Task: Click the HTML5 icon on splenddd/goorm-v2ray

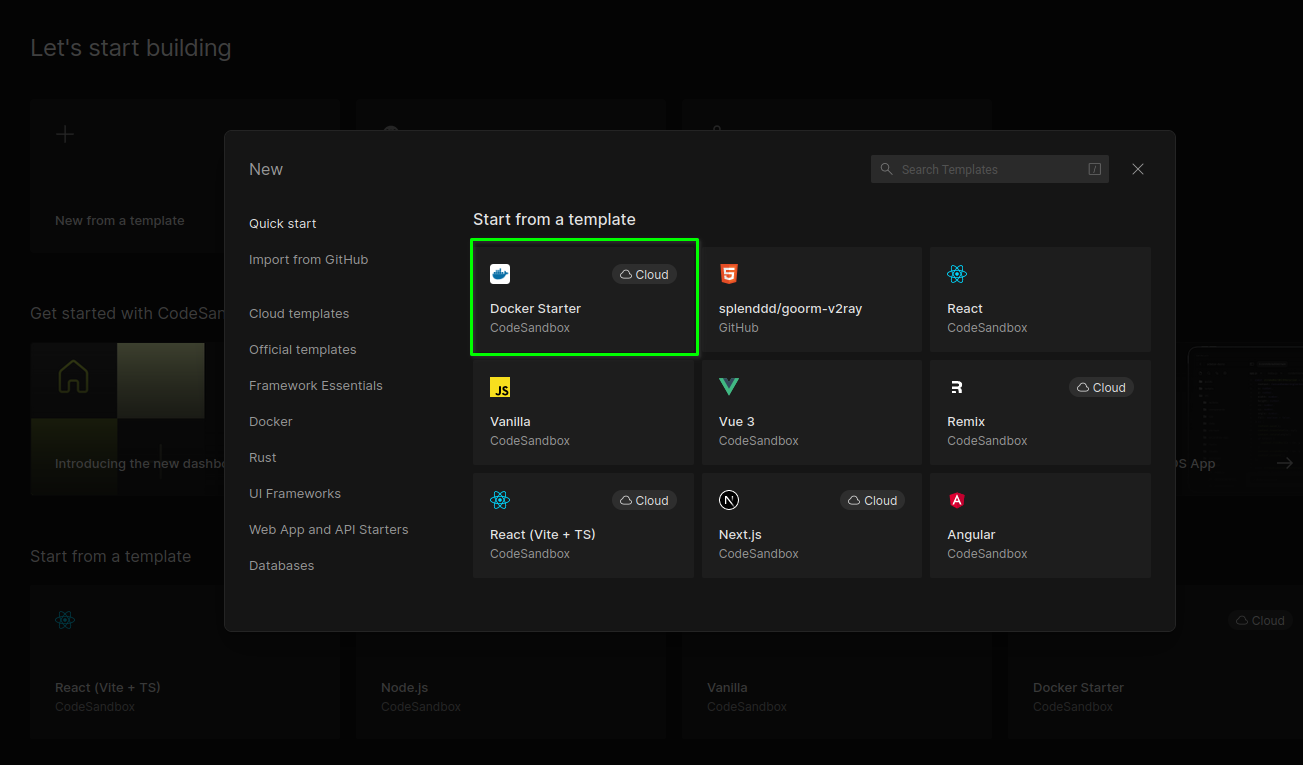Action: [x=729, y=274]
